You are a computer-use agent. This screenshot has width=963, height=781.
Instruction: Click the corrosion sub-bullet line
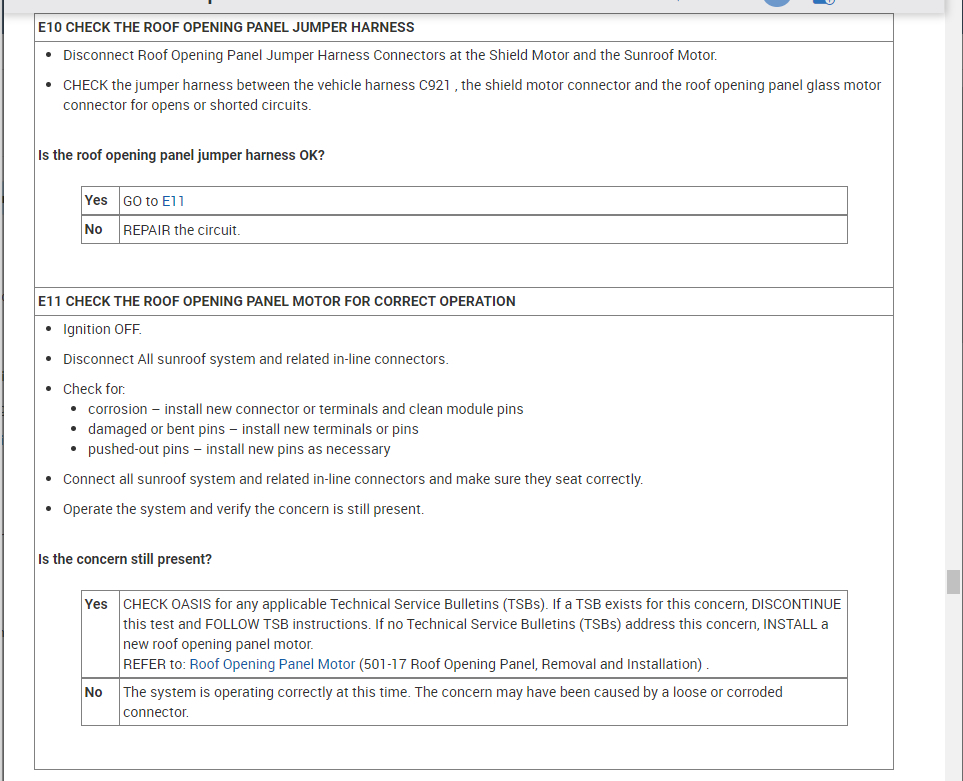coord(305,409)
